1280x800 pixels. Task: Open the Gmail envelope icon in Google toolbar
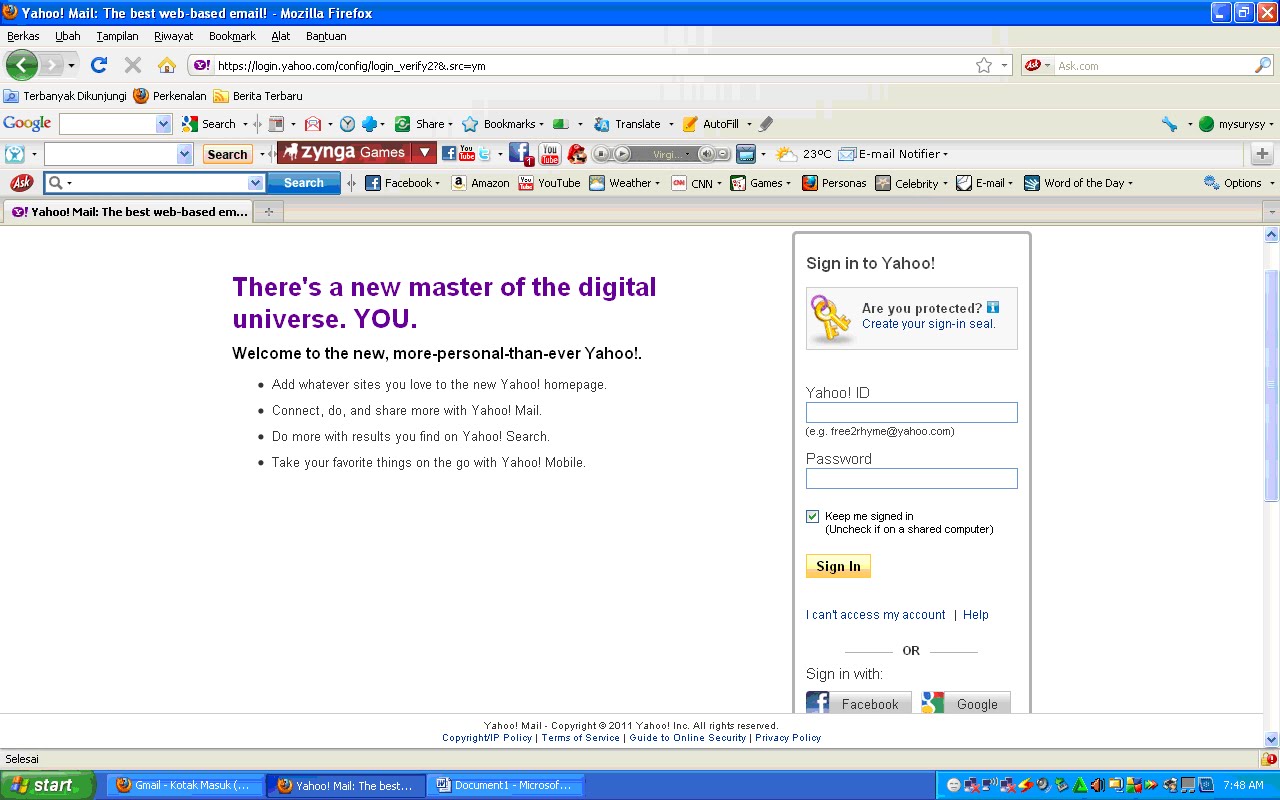(x=313, y=124)
